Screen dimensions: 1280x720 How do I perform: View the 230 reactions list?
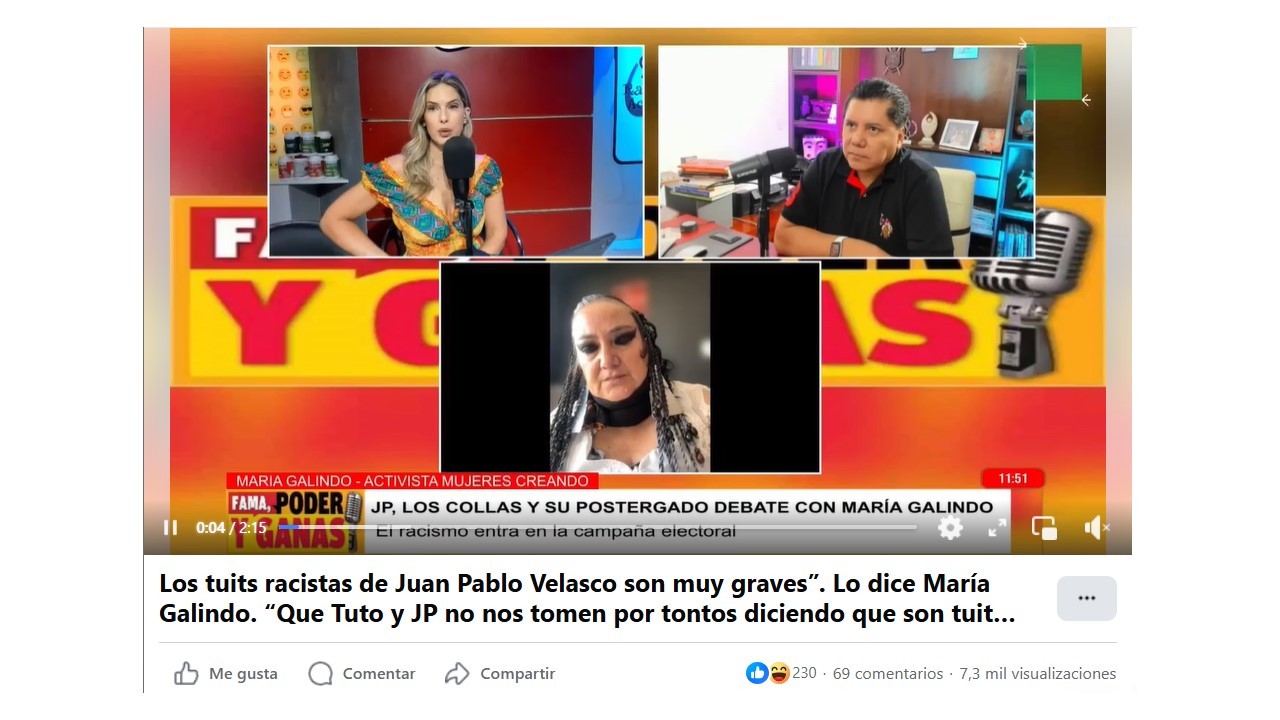click(x=804, y=673)
